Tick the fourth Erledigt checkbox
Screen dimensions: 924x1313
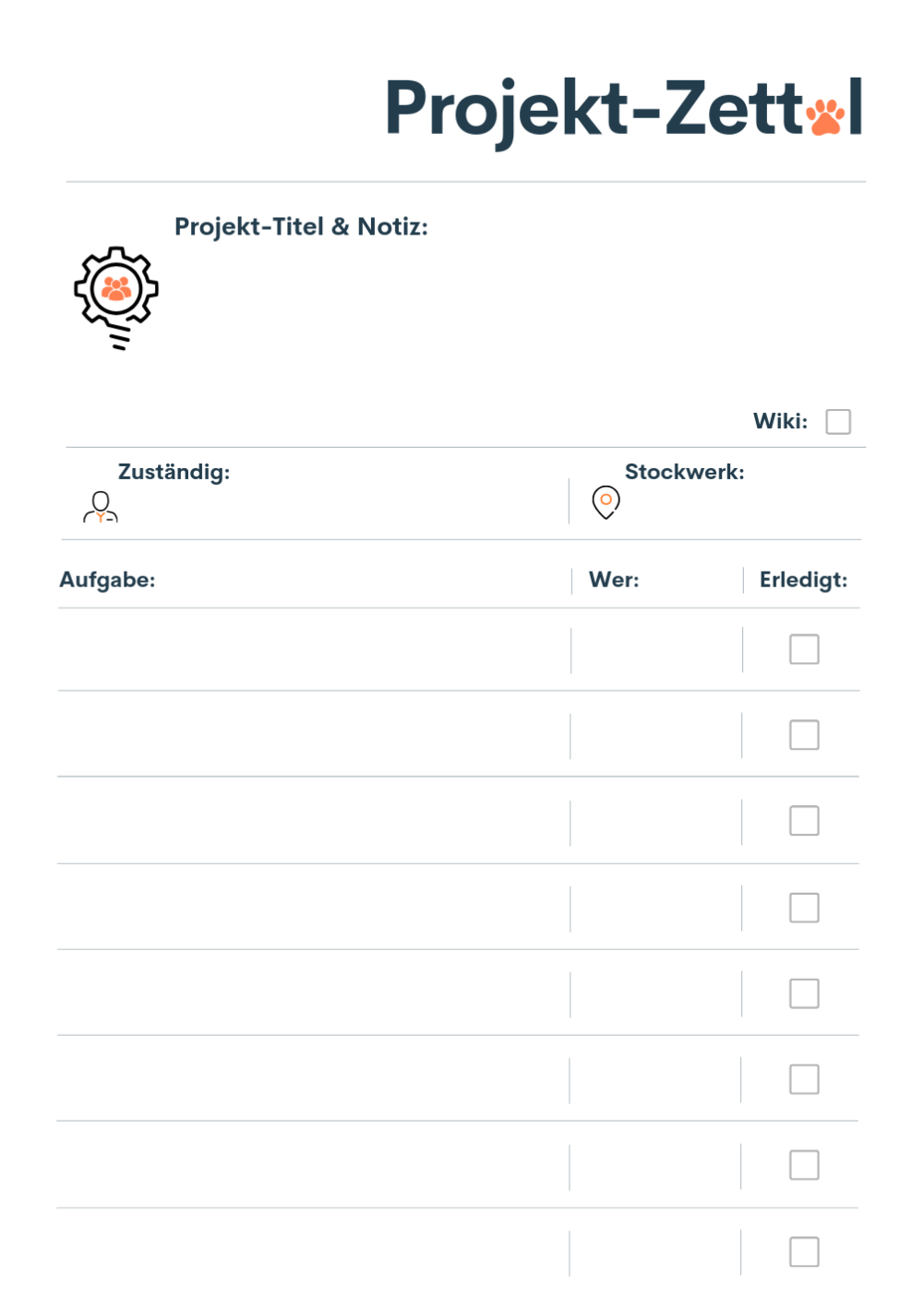(804, 908)
